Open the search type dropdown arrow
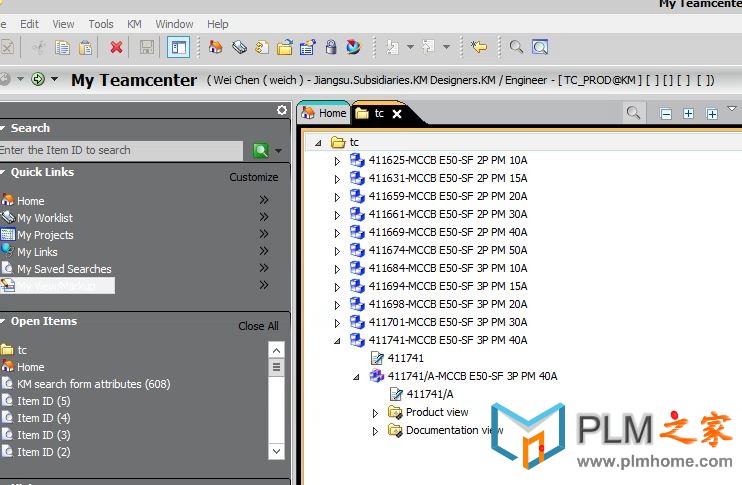The image size is (742, 485). click(278, 151)
